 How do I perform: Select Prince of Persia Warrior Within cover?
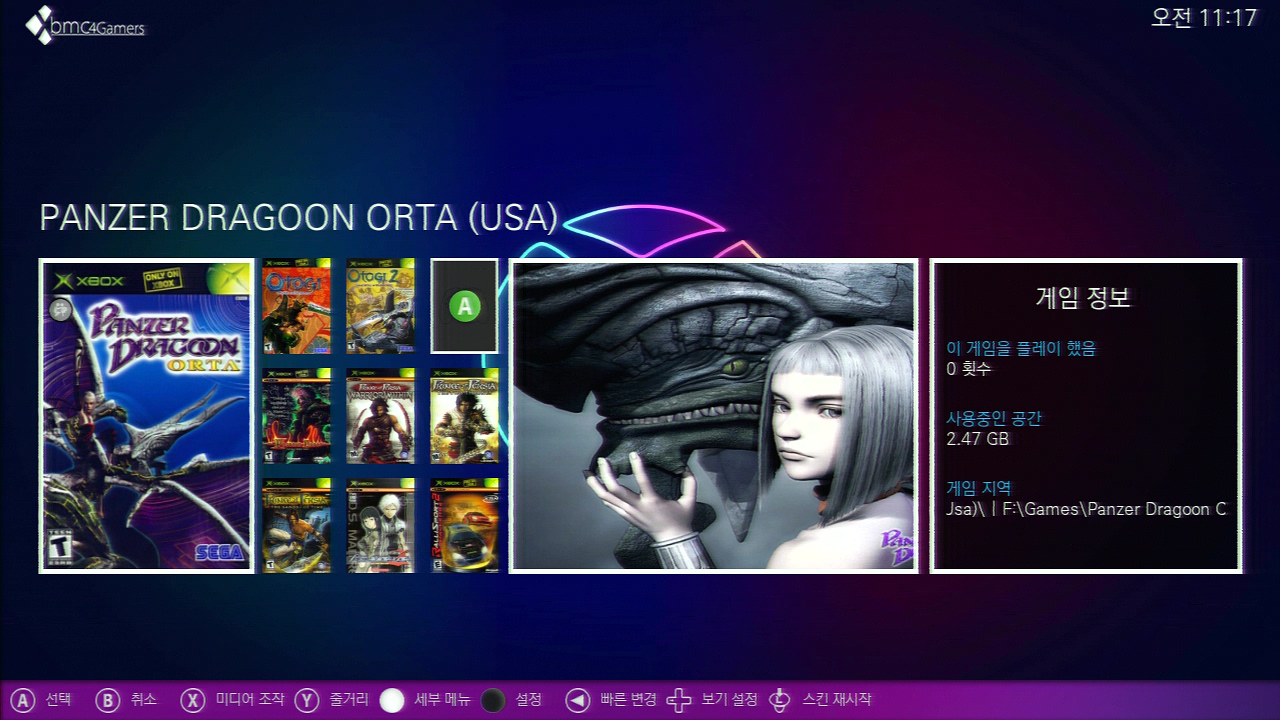click(x=380, y=416)
